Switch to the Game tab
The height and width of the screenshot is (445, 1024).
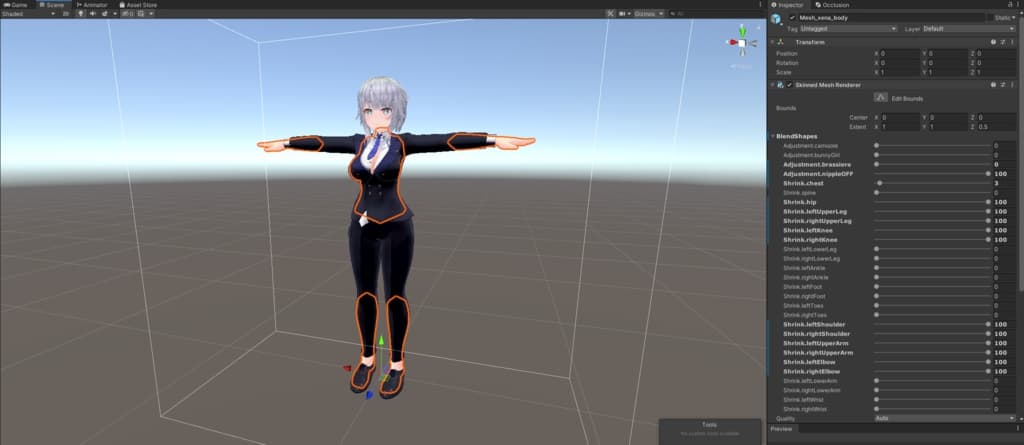pyautogui.click(x=15, y=5)
